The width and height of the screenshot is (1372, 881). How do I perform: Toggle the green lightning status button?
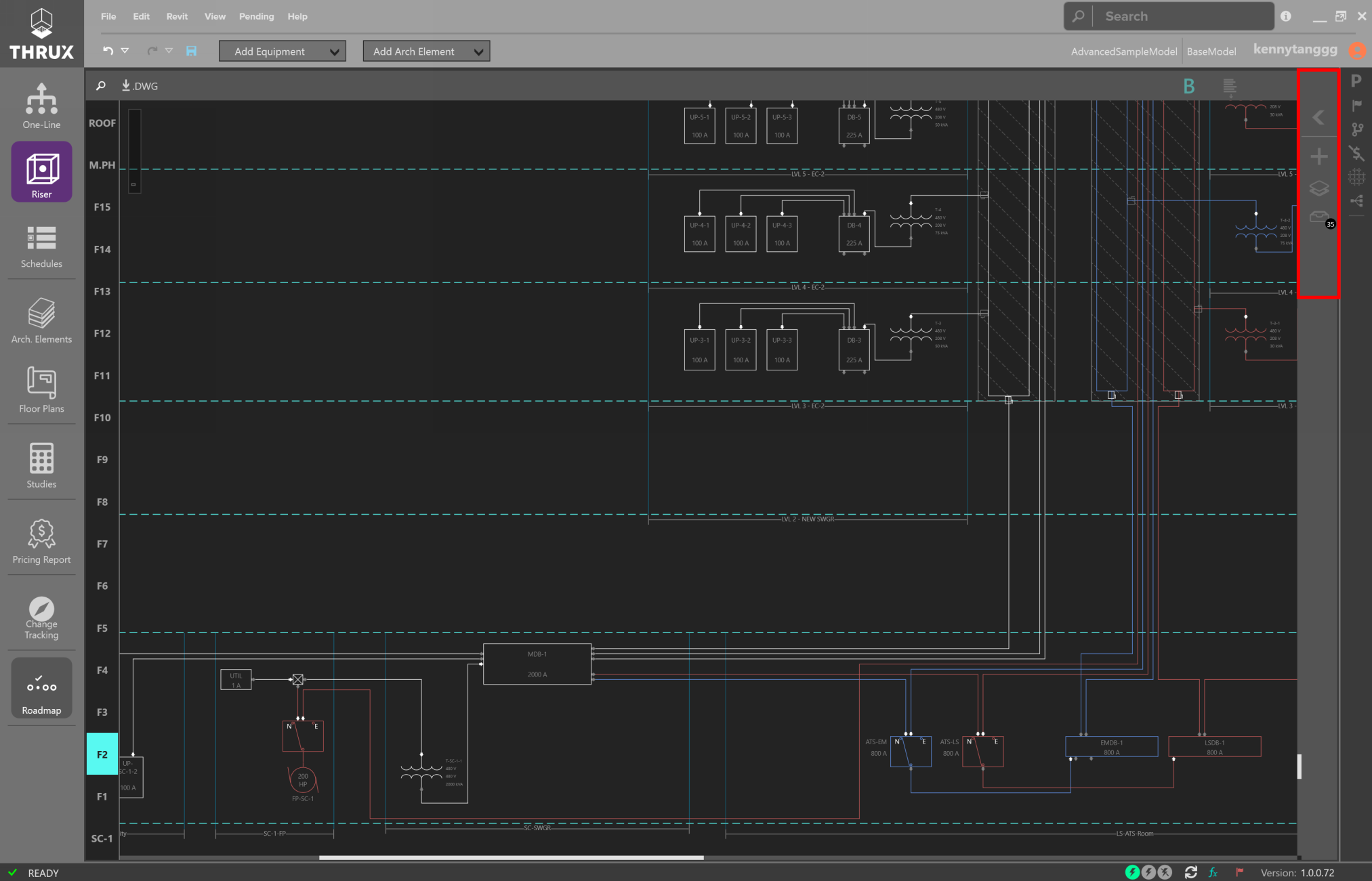(x=1132, y=872)
